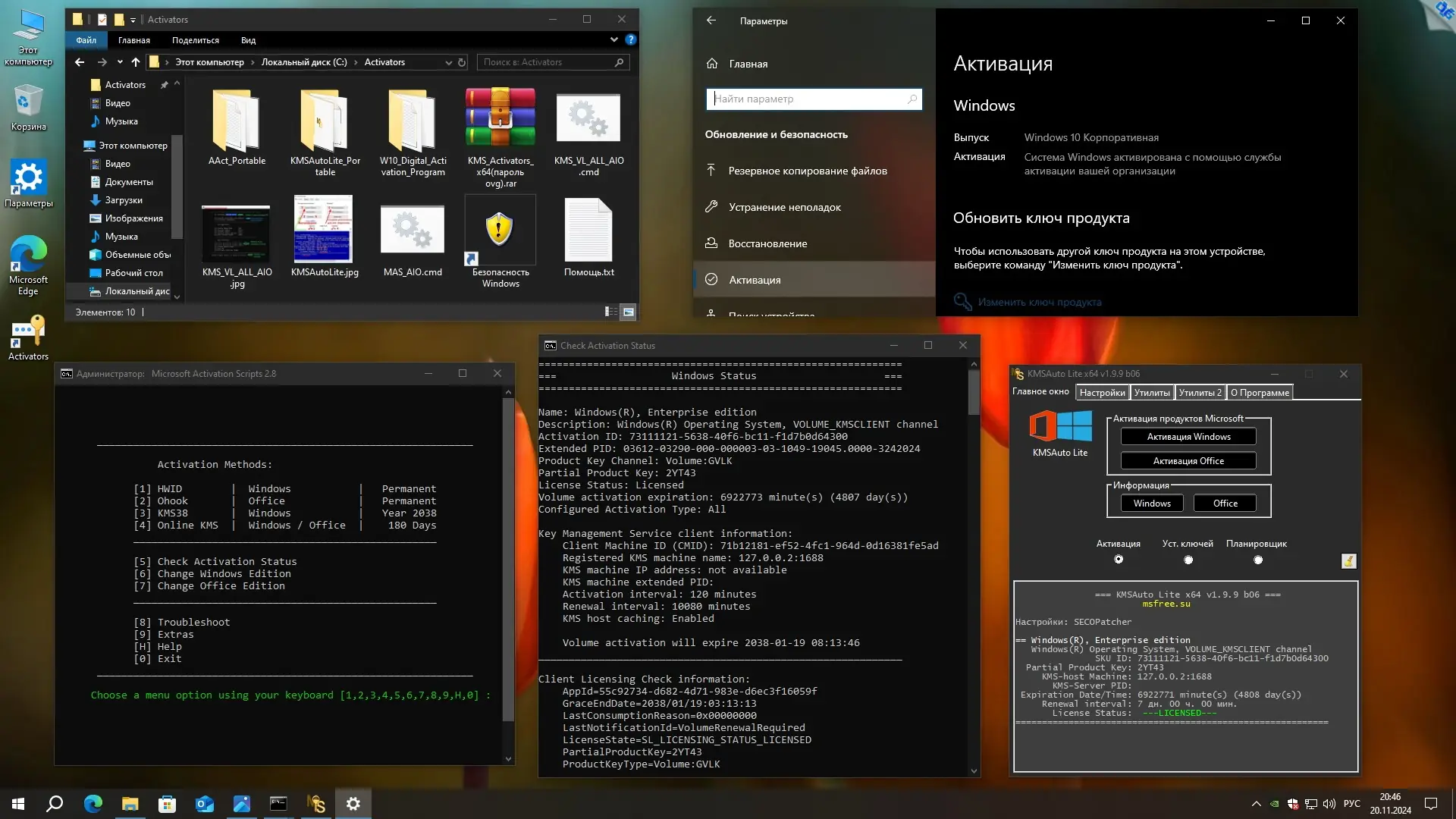Open the Файл menu in Explorer
Screen dimensions: 1456x819
click(x=86, y=40)
